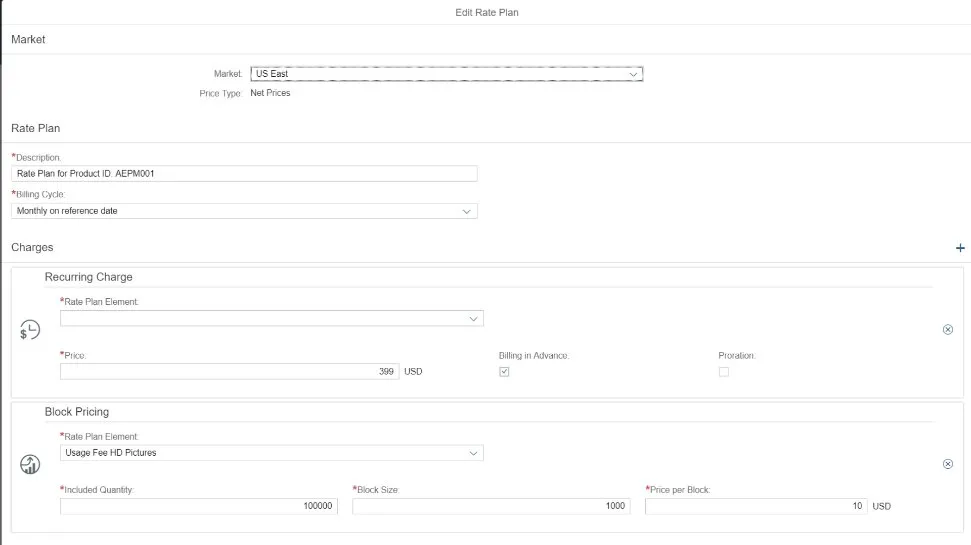Viewport: 971px width, 545px height.
Task: Click the Price per Block field
Action: click(755, 506)
